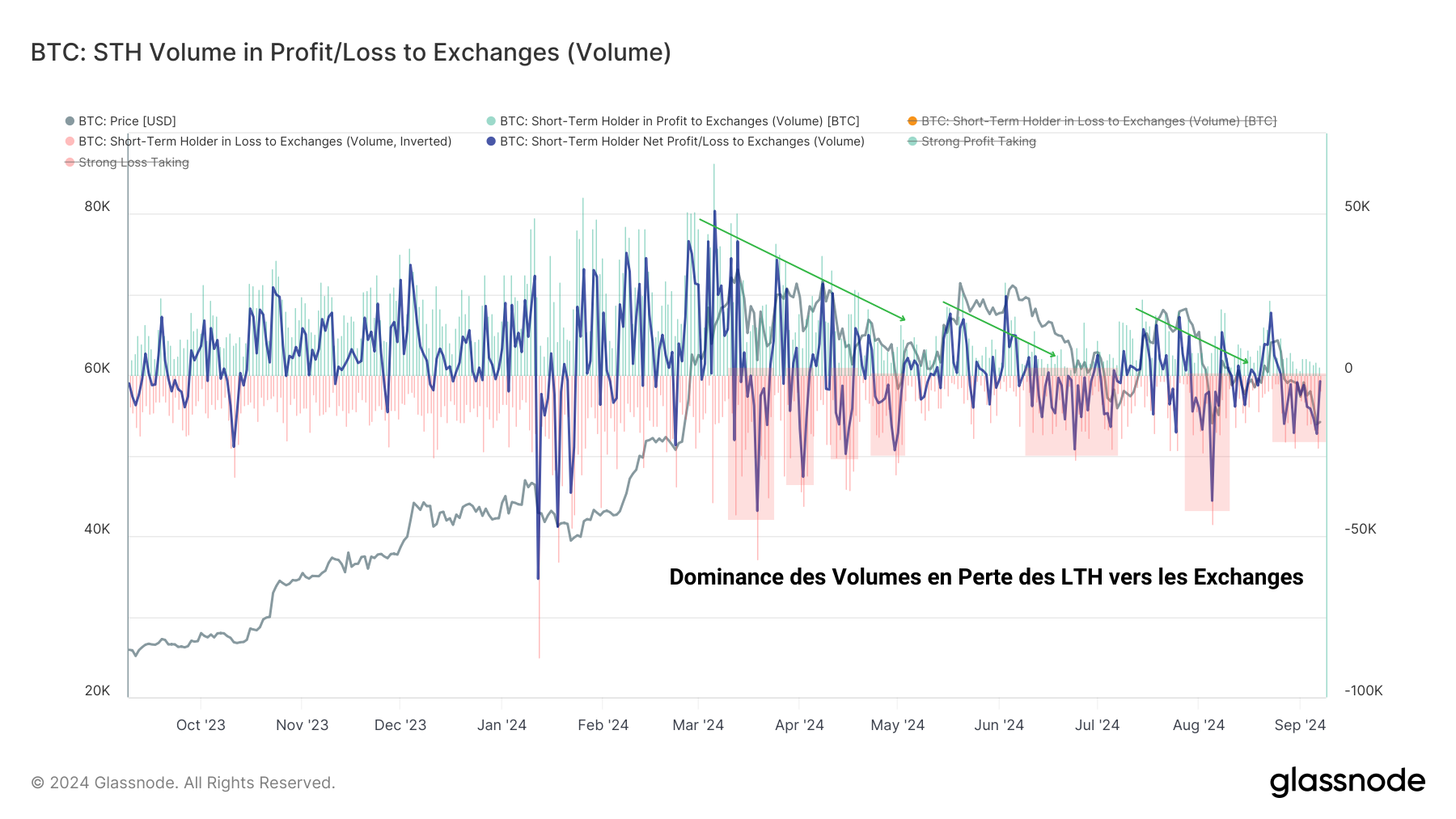Click the 'Dominance des Volumes en Perte' annotation

[x=986, y=577]
